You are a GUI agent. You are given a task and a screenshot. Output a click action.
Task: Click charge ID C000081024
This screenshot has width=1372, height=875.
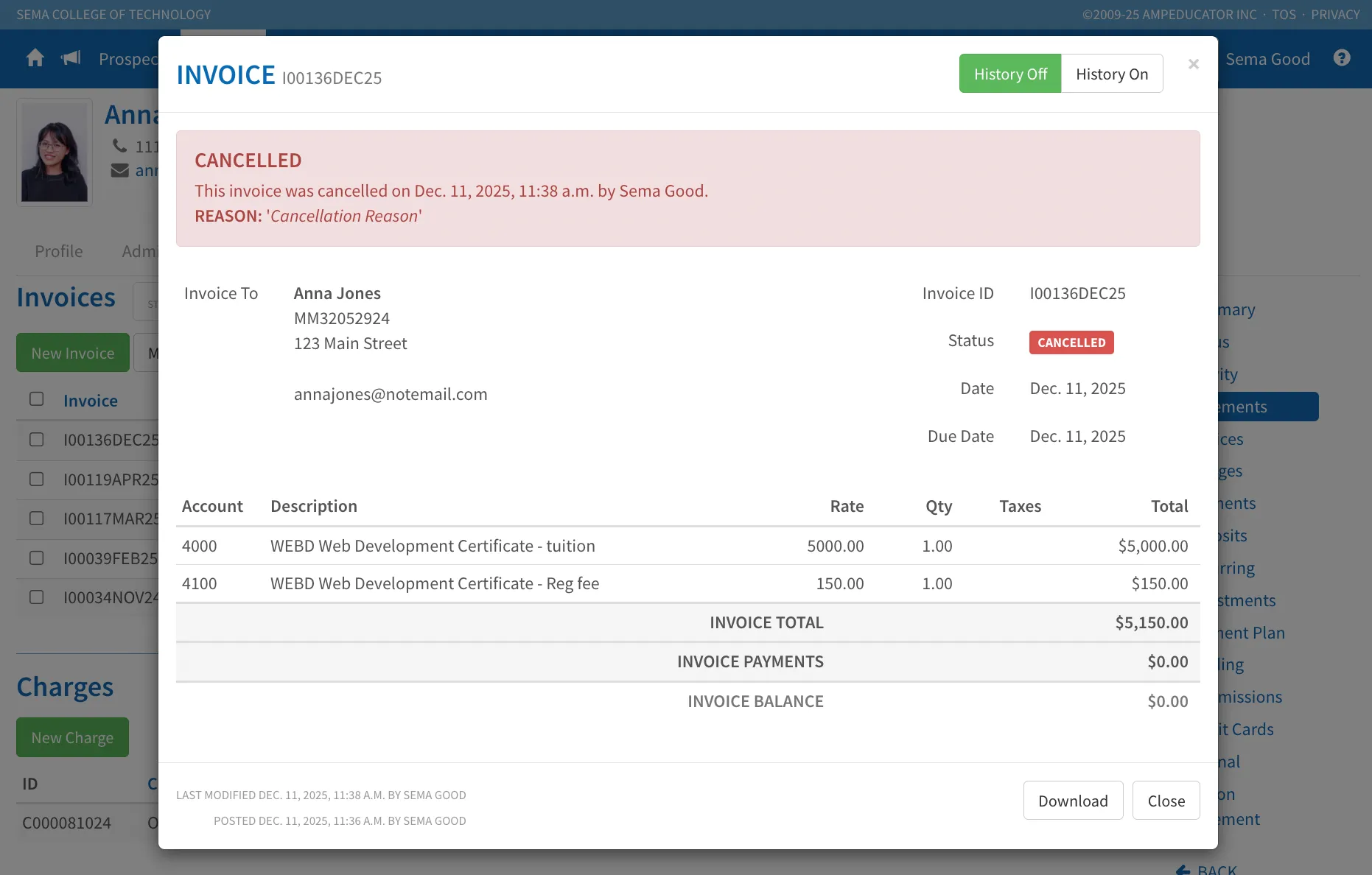[67, 823]
